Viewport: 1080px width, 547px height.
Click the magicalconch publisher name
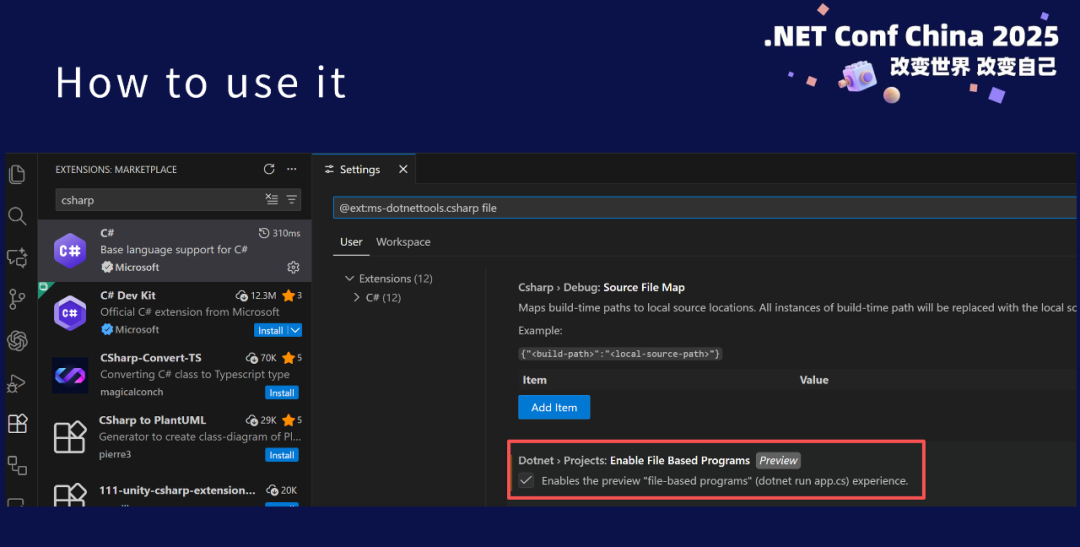pos(132,392)
